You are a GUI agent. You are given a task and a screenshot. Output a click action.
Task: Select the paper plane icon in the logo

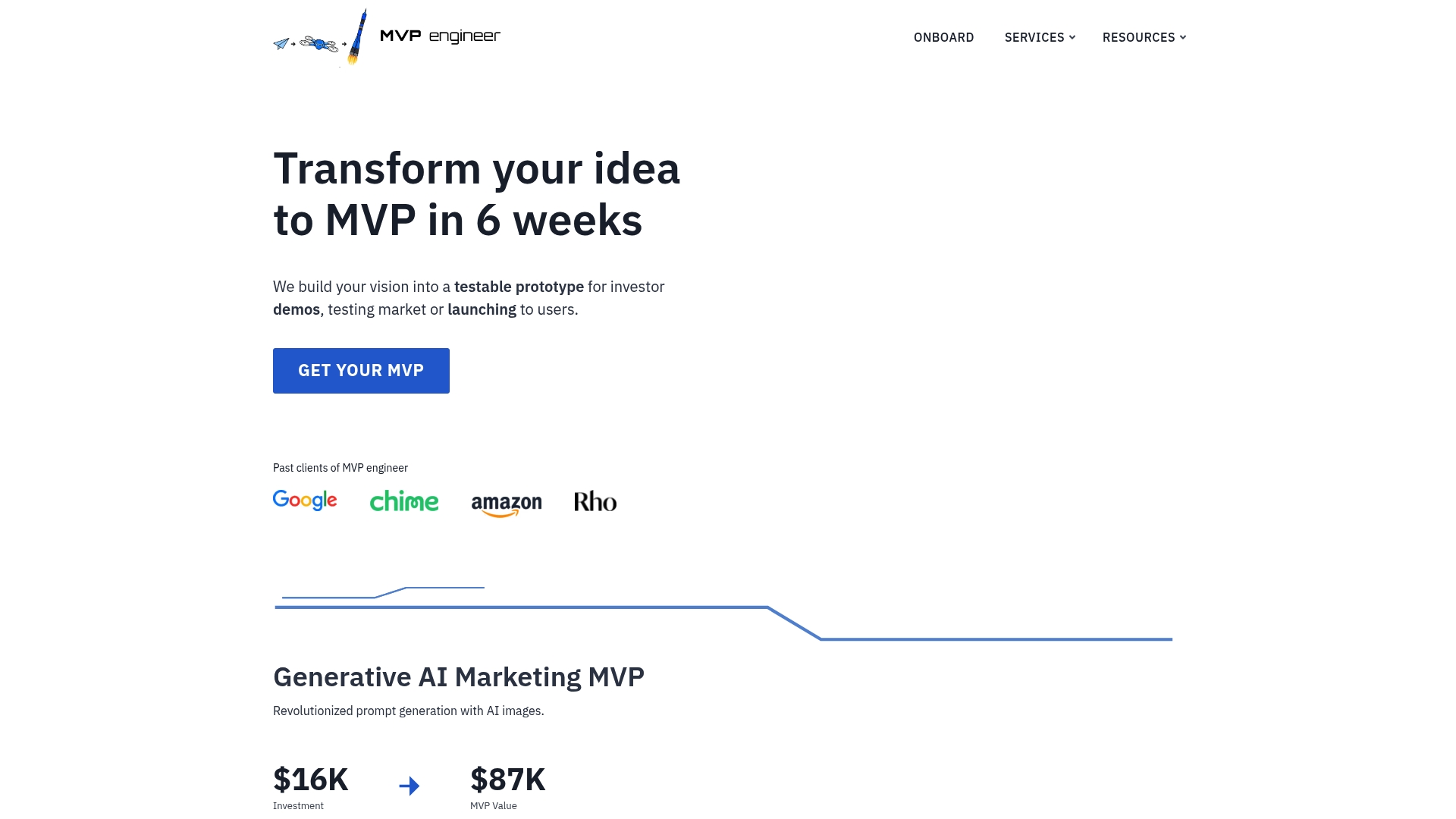(x=280, y=43)
